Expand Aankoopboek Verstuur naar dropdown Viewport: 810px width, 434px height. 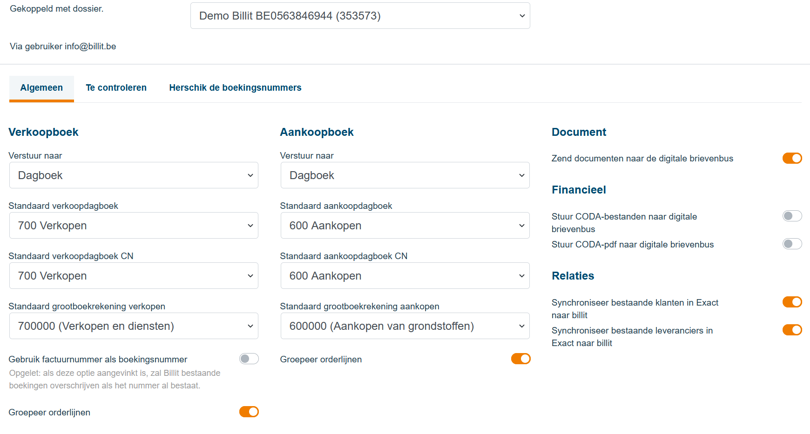click(405, 175)
